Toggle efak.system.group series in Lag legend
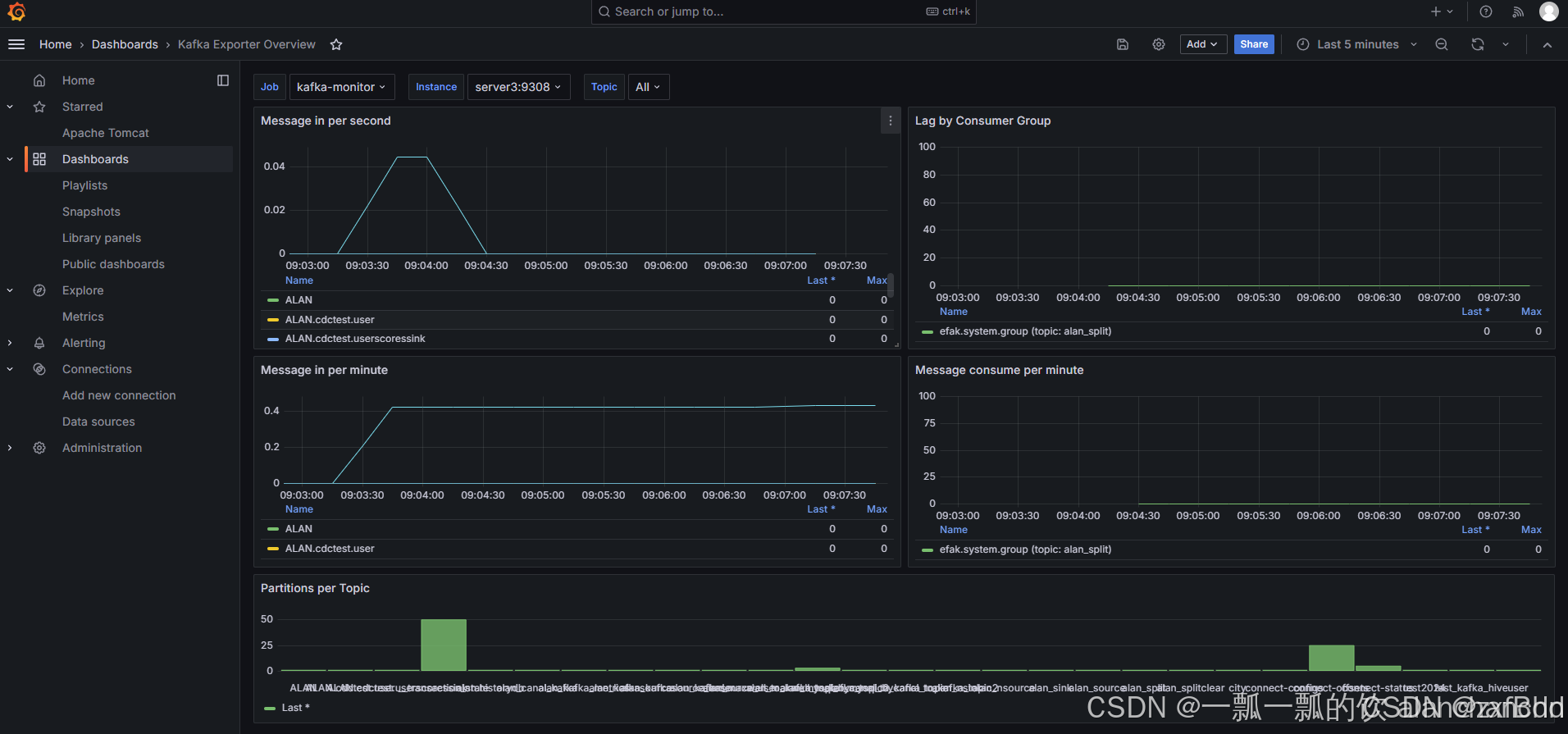Screen dimensions: 1568x734 click(x=1025, y=331)
